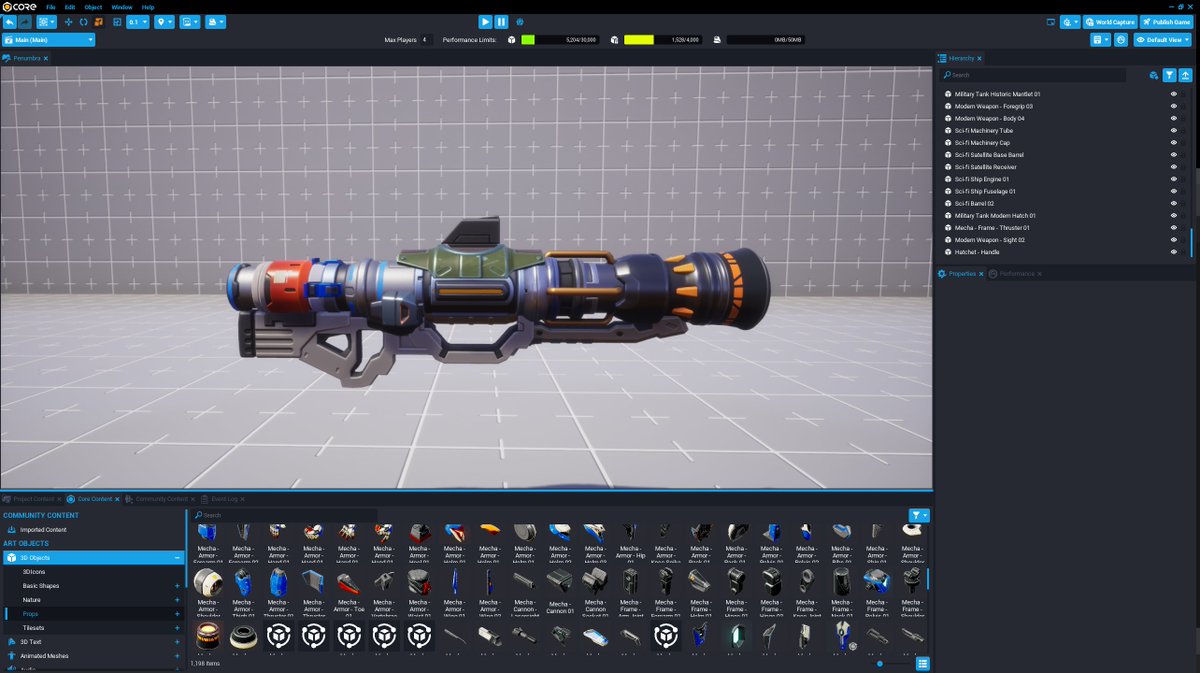Image resolution: width=1200 pixels, height=673 pixels.
Task: Expand the Basic Shapes category
Action: (x=178, y=586)
